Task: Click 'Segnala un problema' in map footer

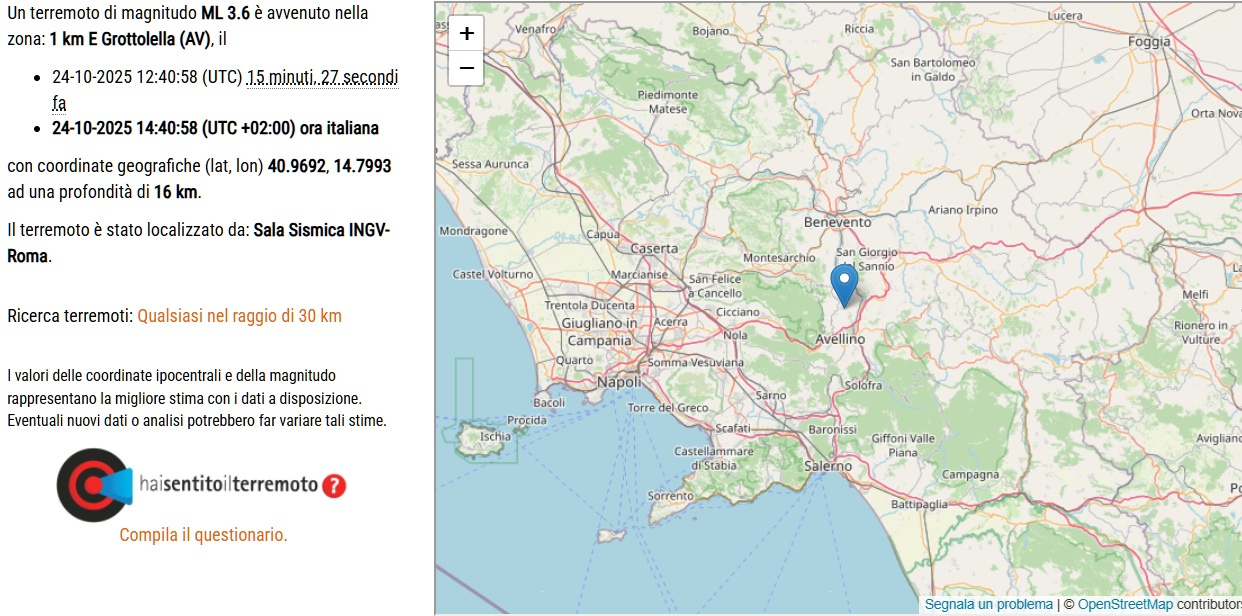Action: pos(988,605)
